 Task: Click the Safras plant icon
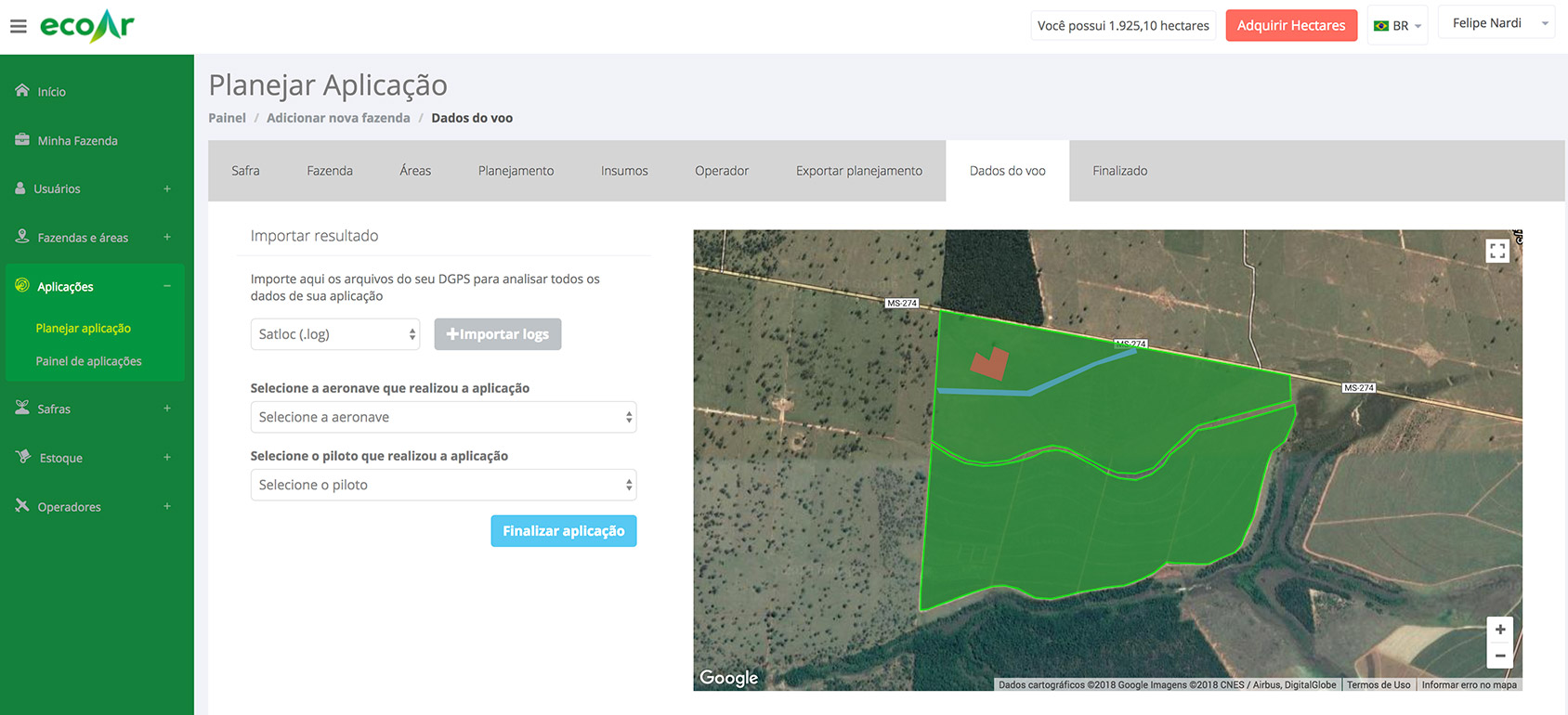point(22,409)
